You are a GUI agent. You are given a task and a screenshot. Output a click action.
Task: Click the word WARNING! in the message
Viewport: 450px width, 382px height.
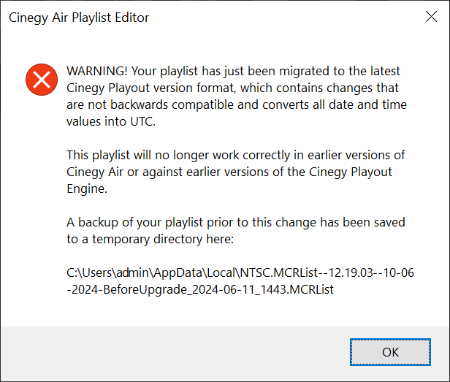97,71
